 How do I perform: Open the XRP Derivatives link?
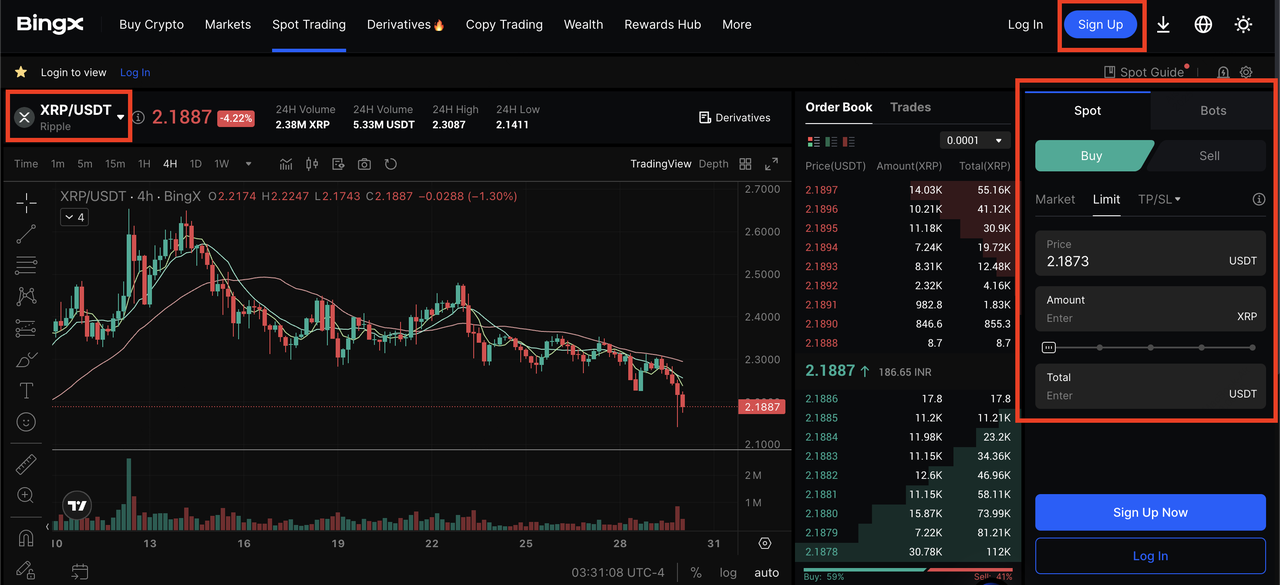click(735, 117)
